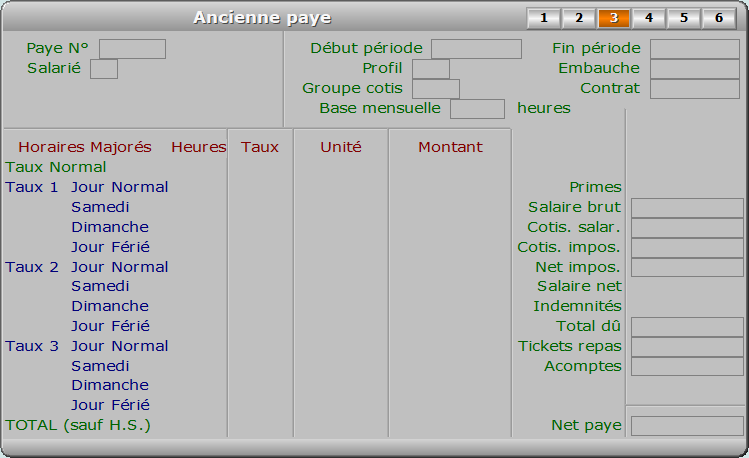This screenshot has width=749, height=458.
Task: Click the heures unit label
Action: click(544, 108)
